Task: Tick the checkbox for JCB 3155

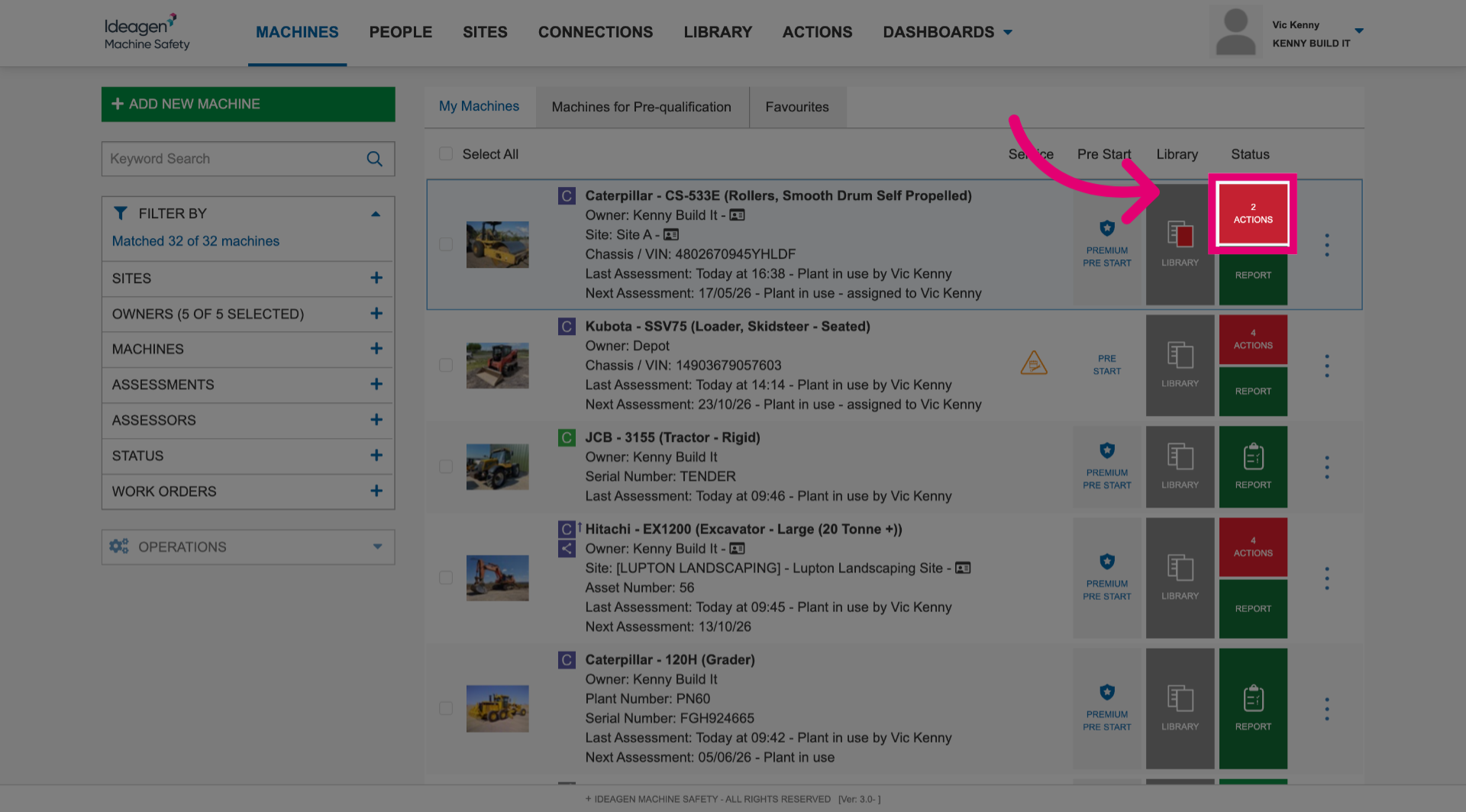Action: (x=446, y=466)
